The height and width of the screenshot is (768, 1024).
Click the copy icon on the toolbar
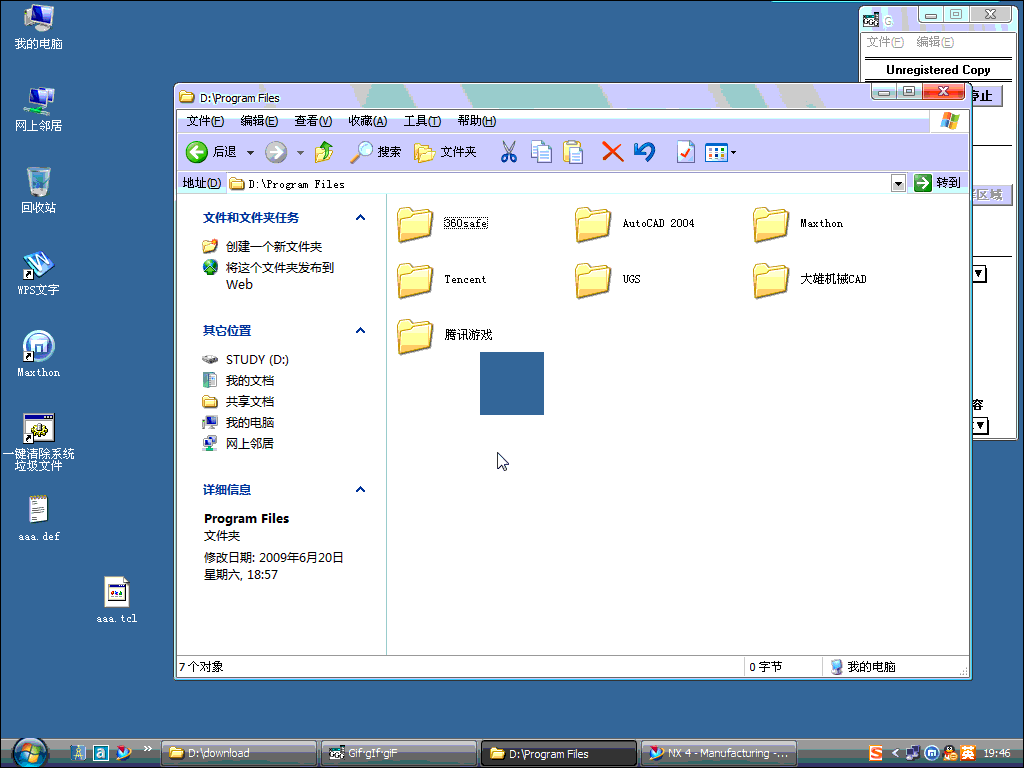(541, 152)
